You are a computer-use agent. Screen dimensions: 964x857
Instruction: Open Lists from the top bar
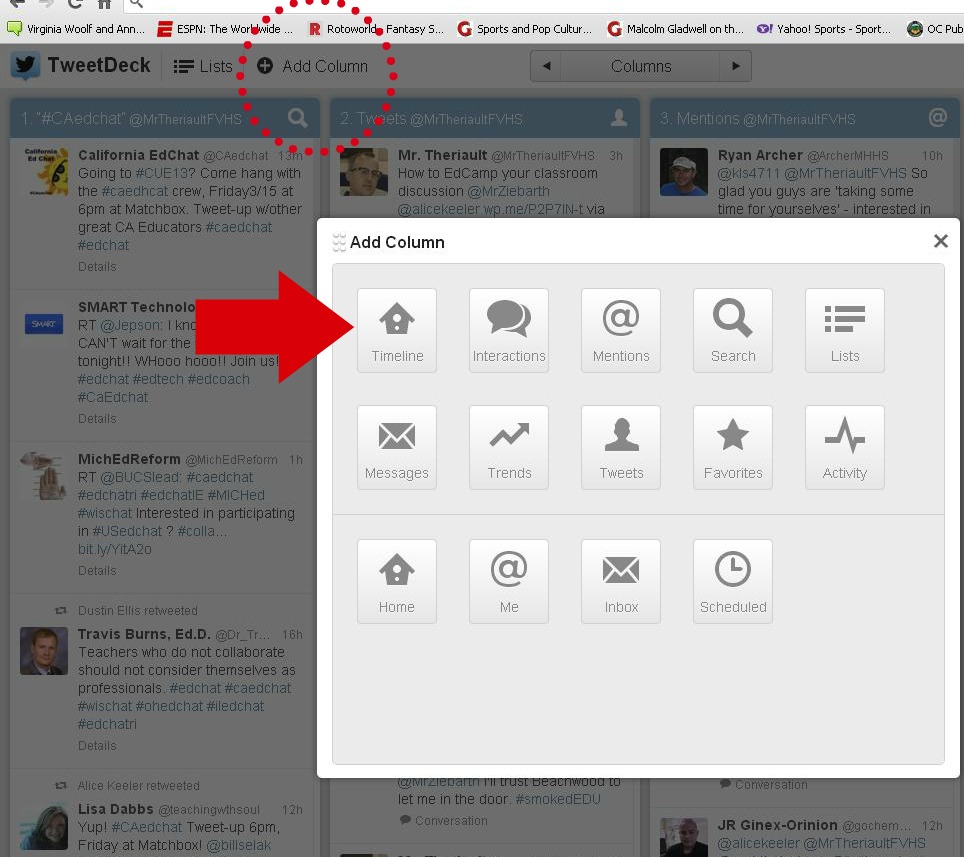[x=203, y=67]
